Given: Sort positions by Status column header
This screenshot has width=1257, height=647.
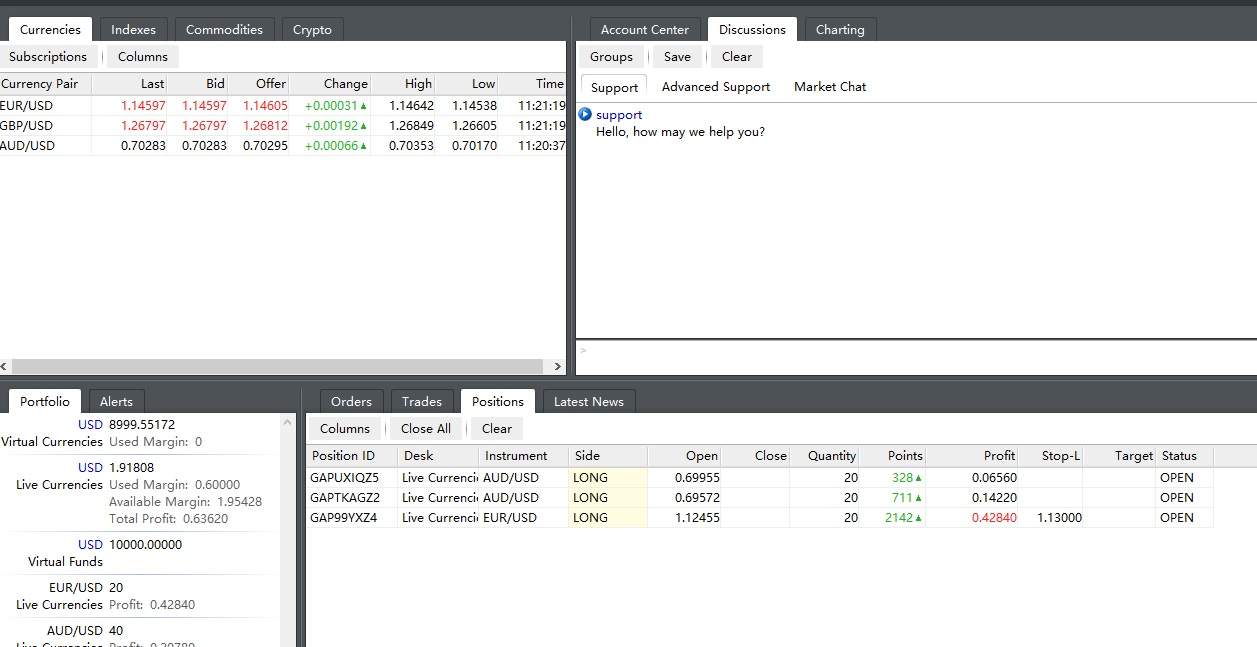Looking at the screenshot, I should tap(1185, 456).
